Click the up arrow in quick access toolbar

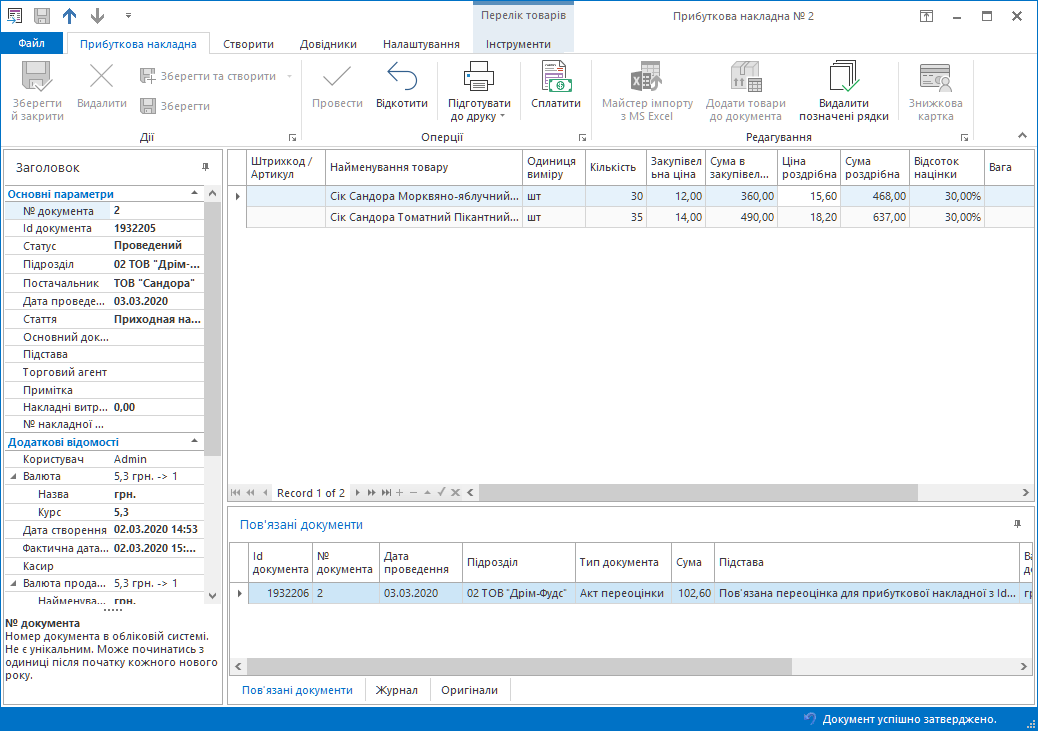click(x=69, y=16)
